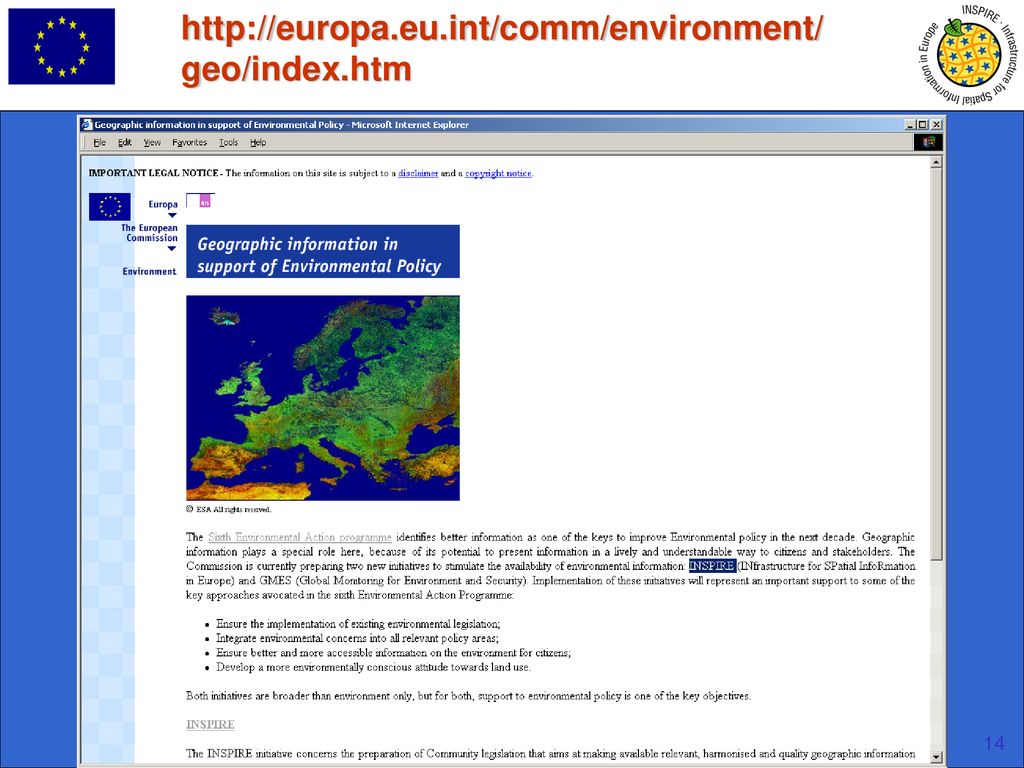Click the arrow below The European Commission
The width and height of the screenshot is (1024, 768).
[x=172, y=248]
